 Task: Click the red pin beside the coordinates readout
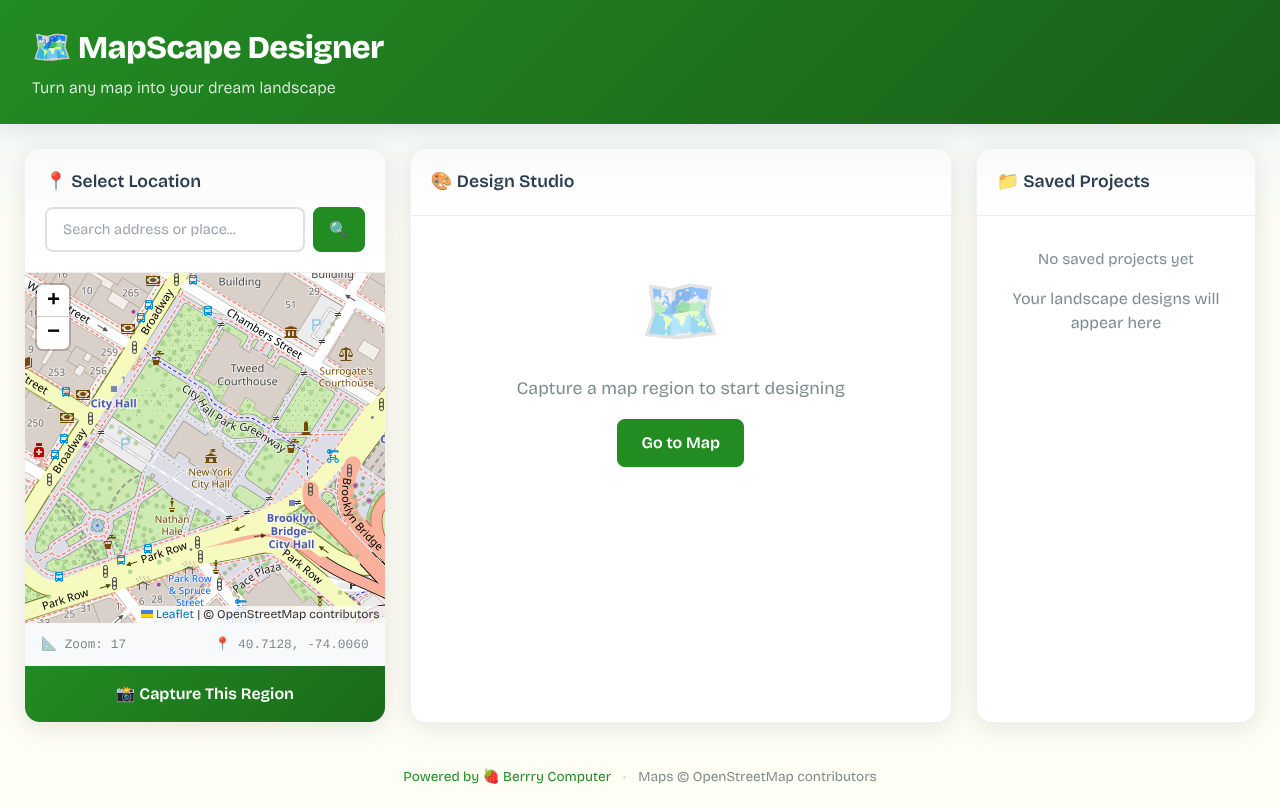(x=221, y=643)
